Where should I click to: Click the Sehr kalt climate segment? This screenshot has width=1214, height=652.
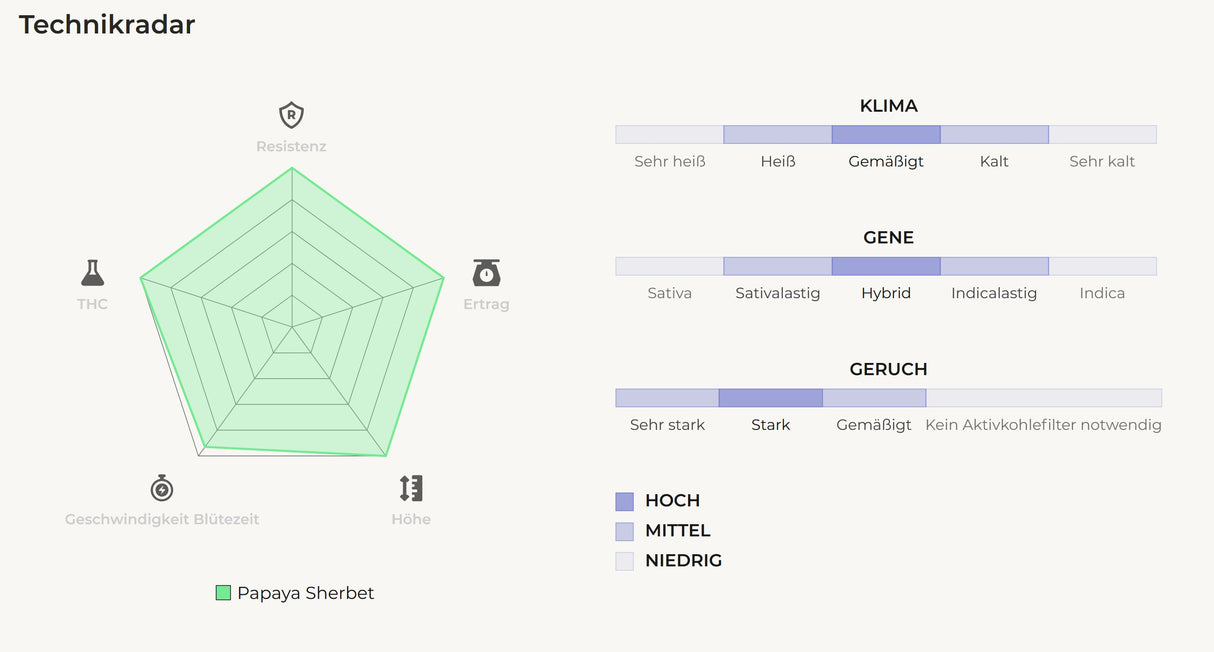tap(1102, 134)
